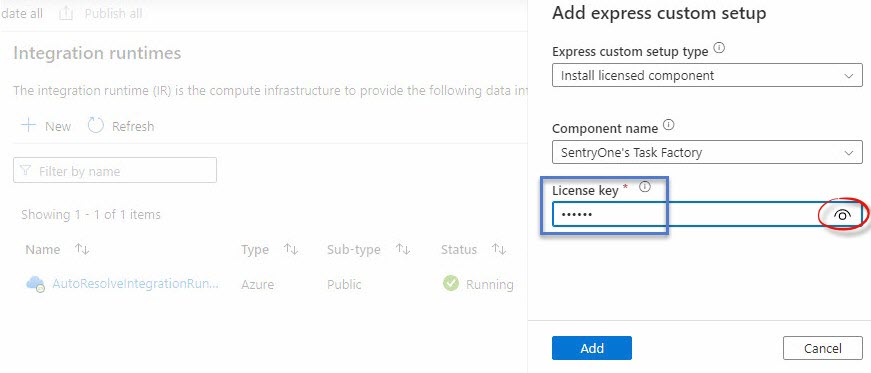
Task: Open info tooltip next to License key
Action: click(x=644, y=187)
